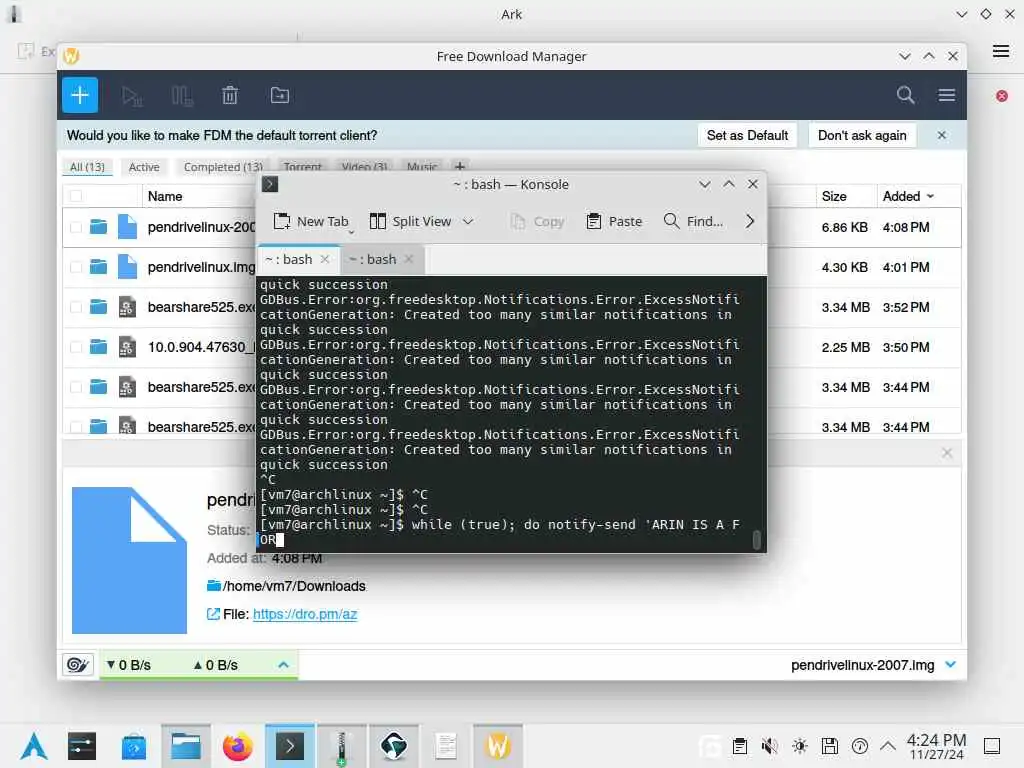Select the All (13) filter tab
The image size is (1024, 768).
(x=88, y=167)
